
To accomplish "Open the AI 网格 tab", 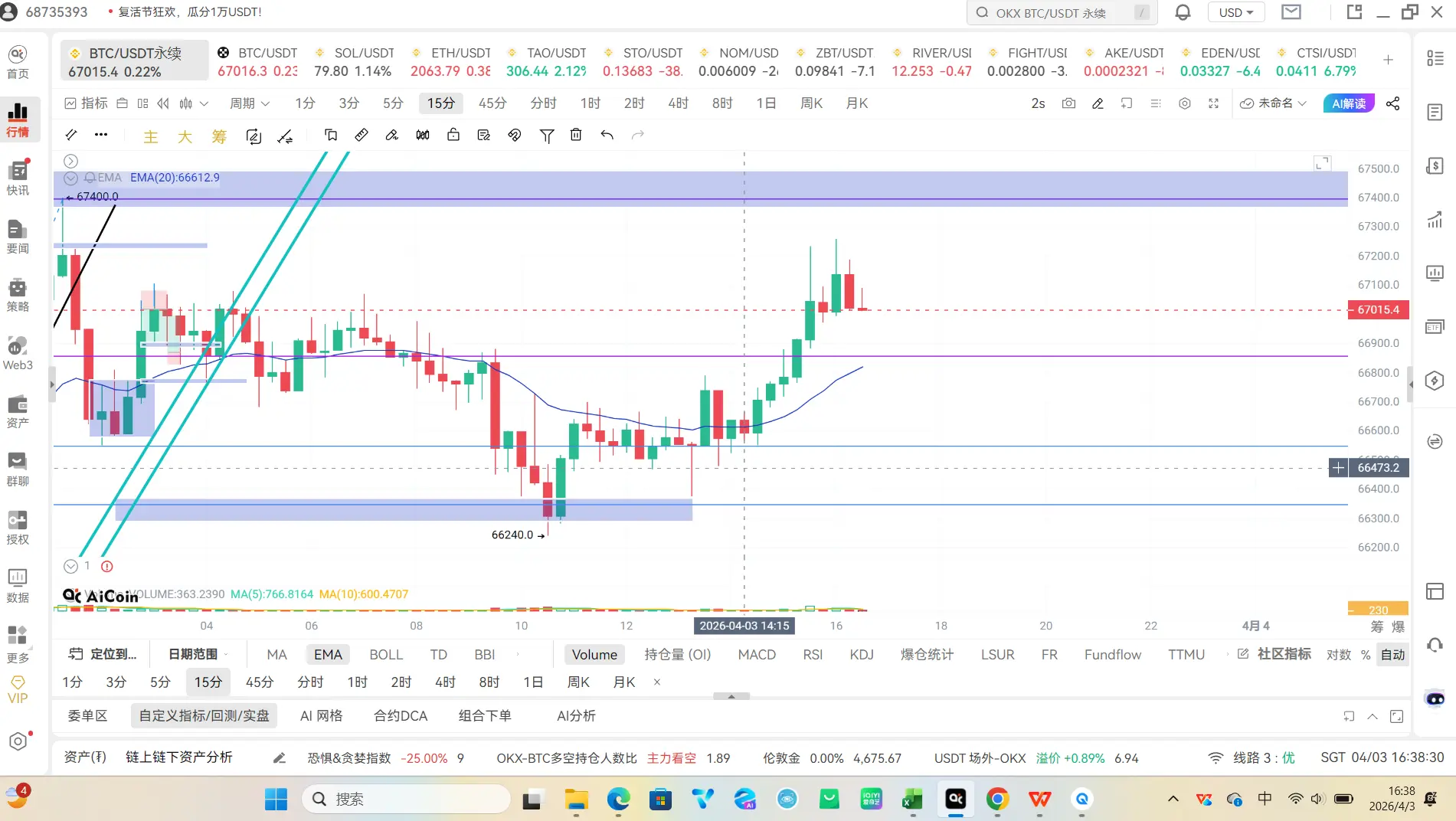I will click(x=321, y=716).
